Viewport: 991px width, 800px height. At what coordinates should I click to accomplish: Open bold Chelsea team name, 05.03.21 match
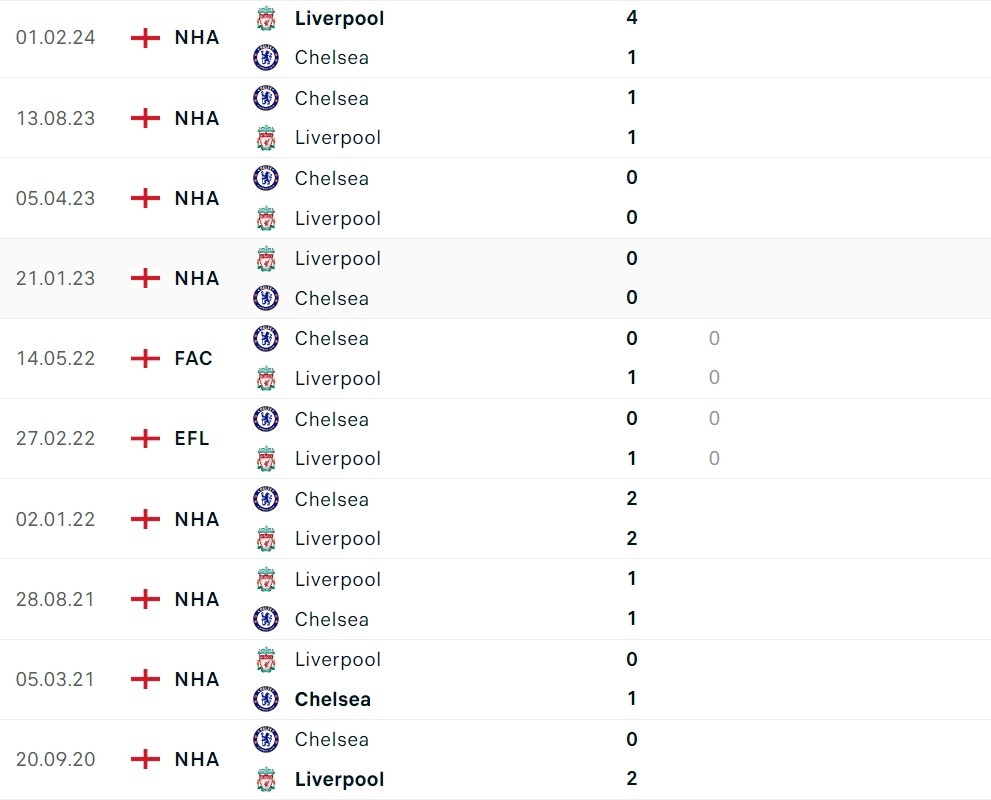pos(333,699)
